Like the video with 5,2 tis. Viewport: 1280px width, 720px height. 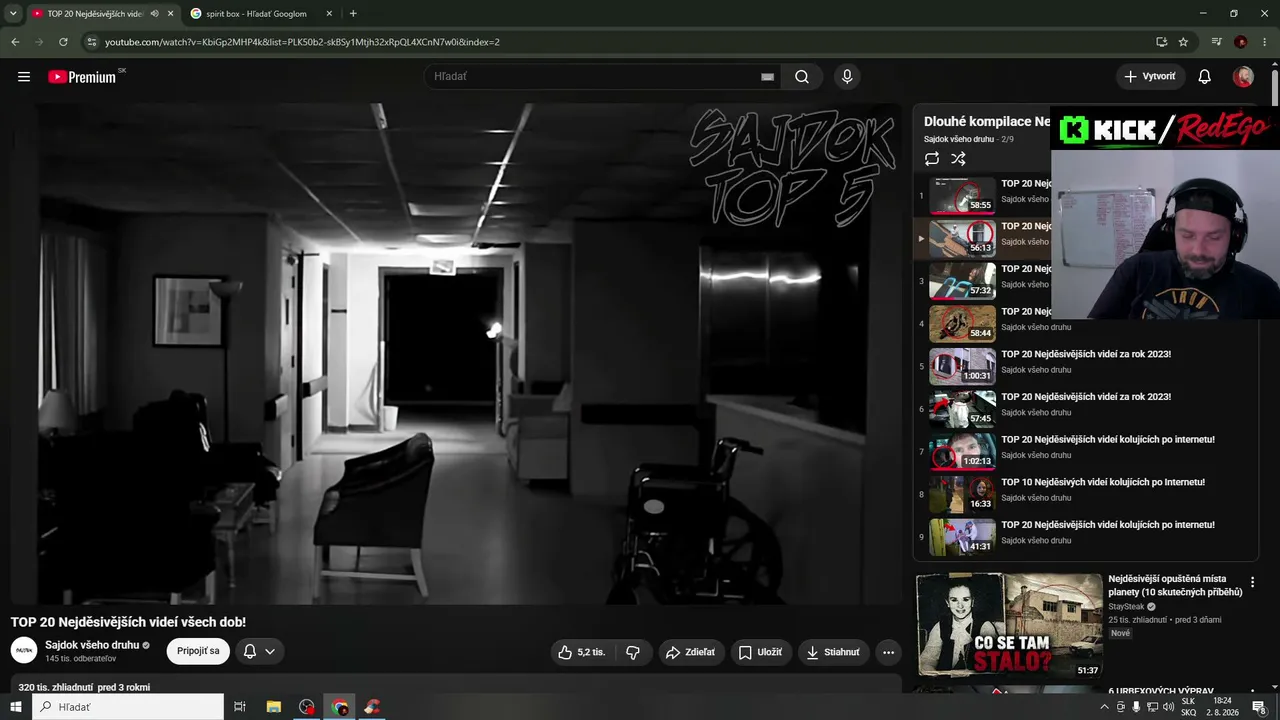[x=583, y=652]
